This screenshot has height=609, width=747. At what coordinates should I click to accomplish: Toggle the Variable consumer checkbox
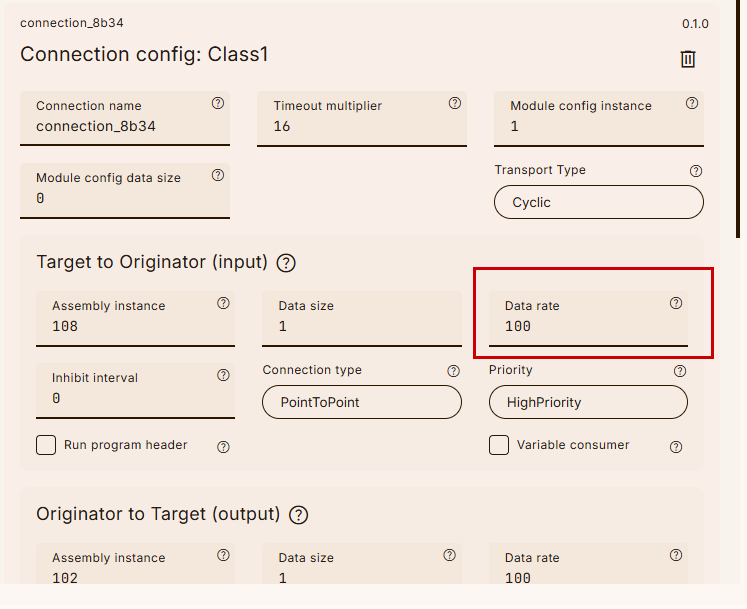[499, 445]
